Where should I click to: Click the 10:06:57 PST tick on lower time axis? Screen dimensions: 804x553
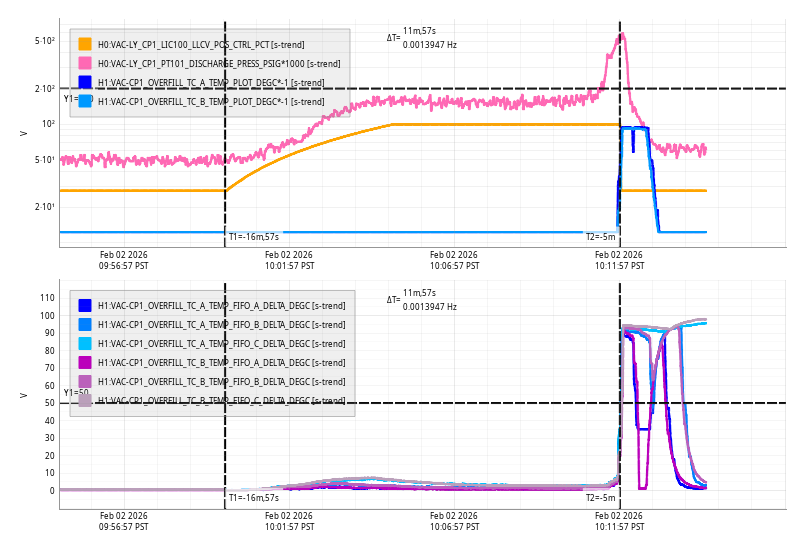pyautogui.click(x=455, y=522)
